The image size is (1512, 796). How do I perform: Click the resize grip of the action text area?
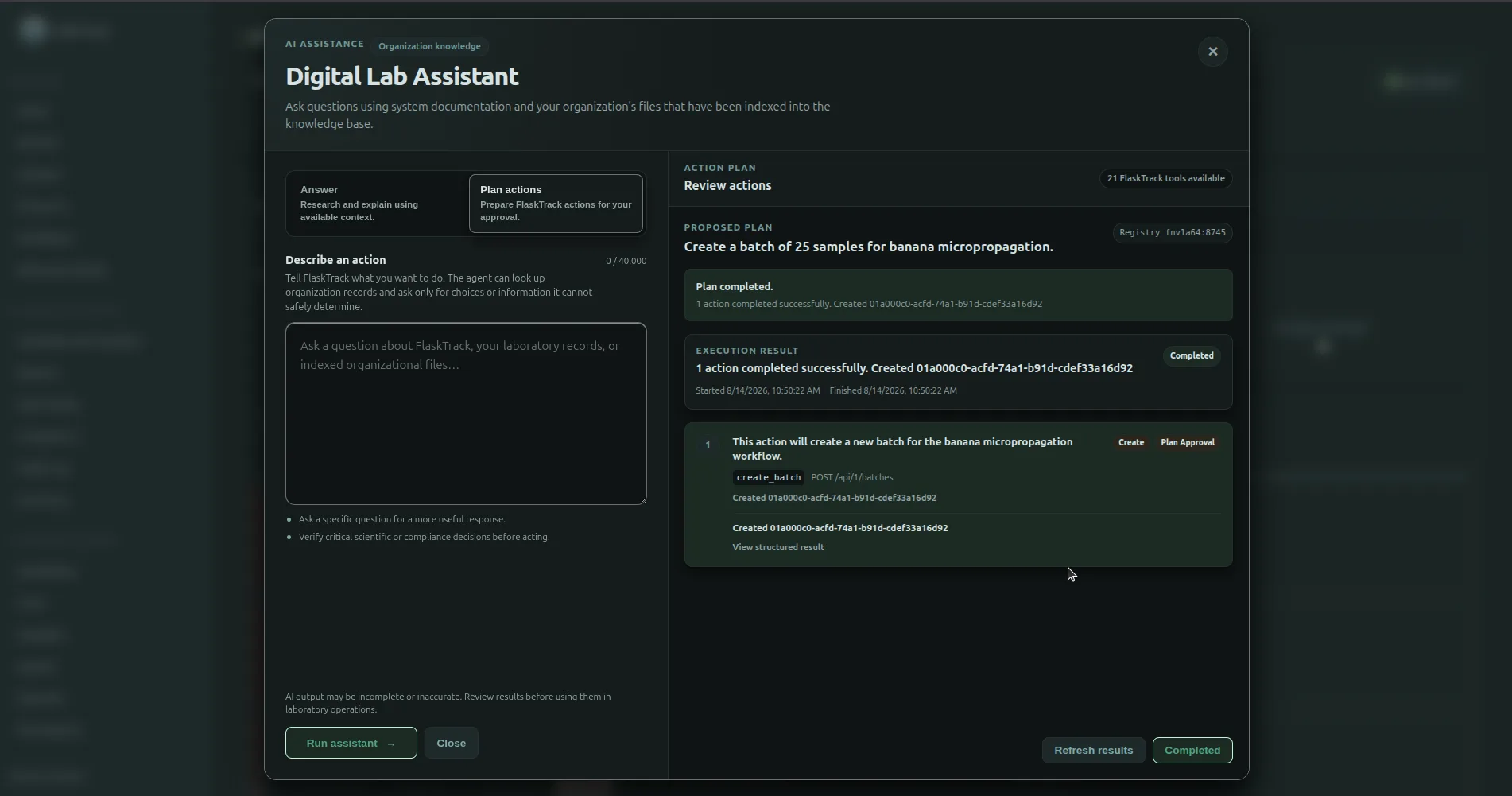(642, 500)
